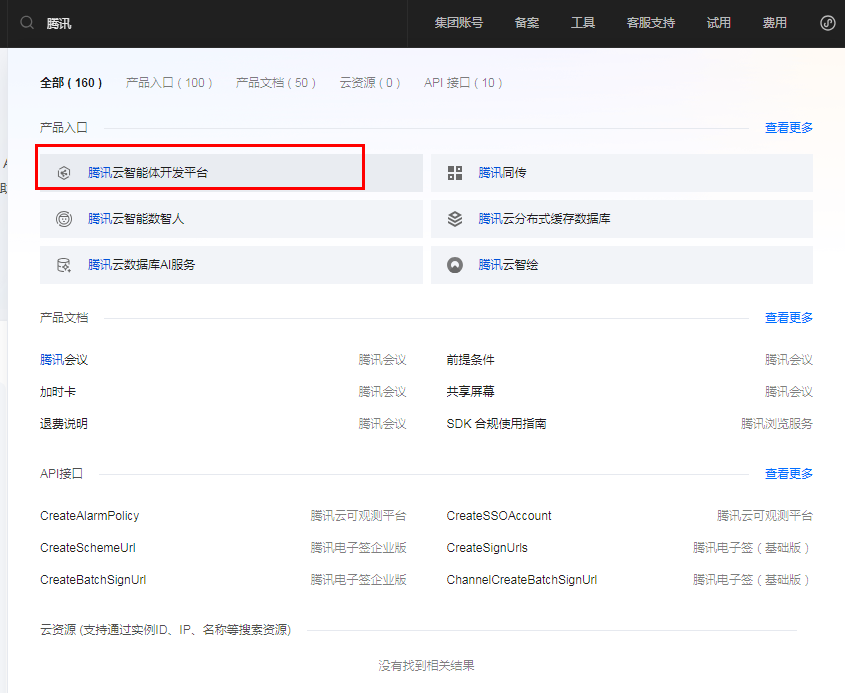Click 腾讯会议 label beside 加时卡
This screenshot has width=845, height=693.
coord(382,392)
